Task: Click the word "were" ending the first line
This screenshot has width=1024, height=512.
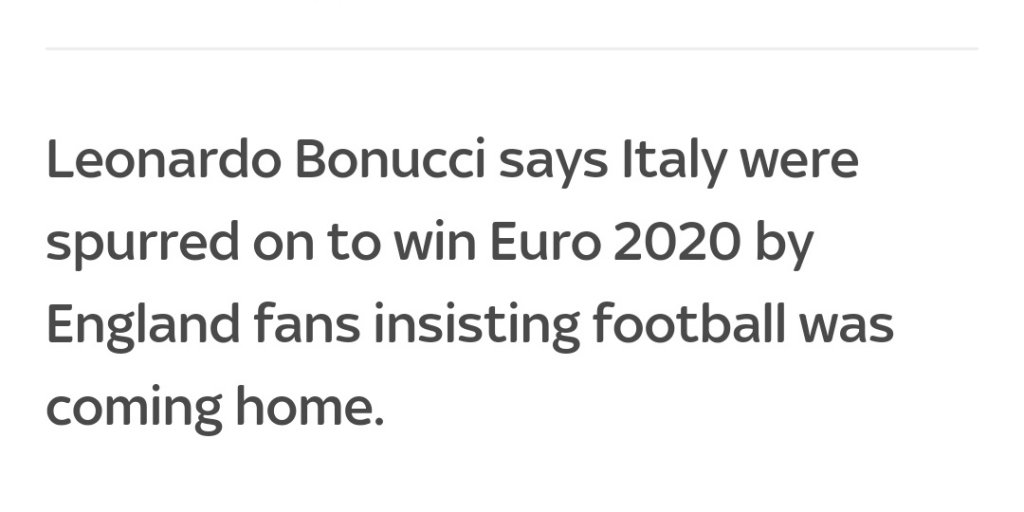Action: (799, 163)
